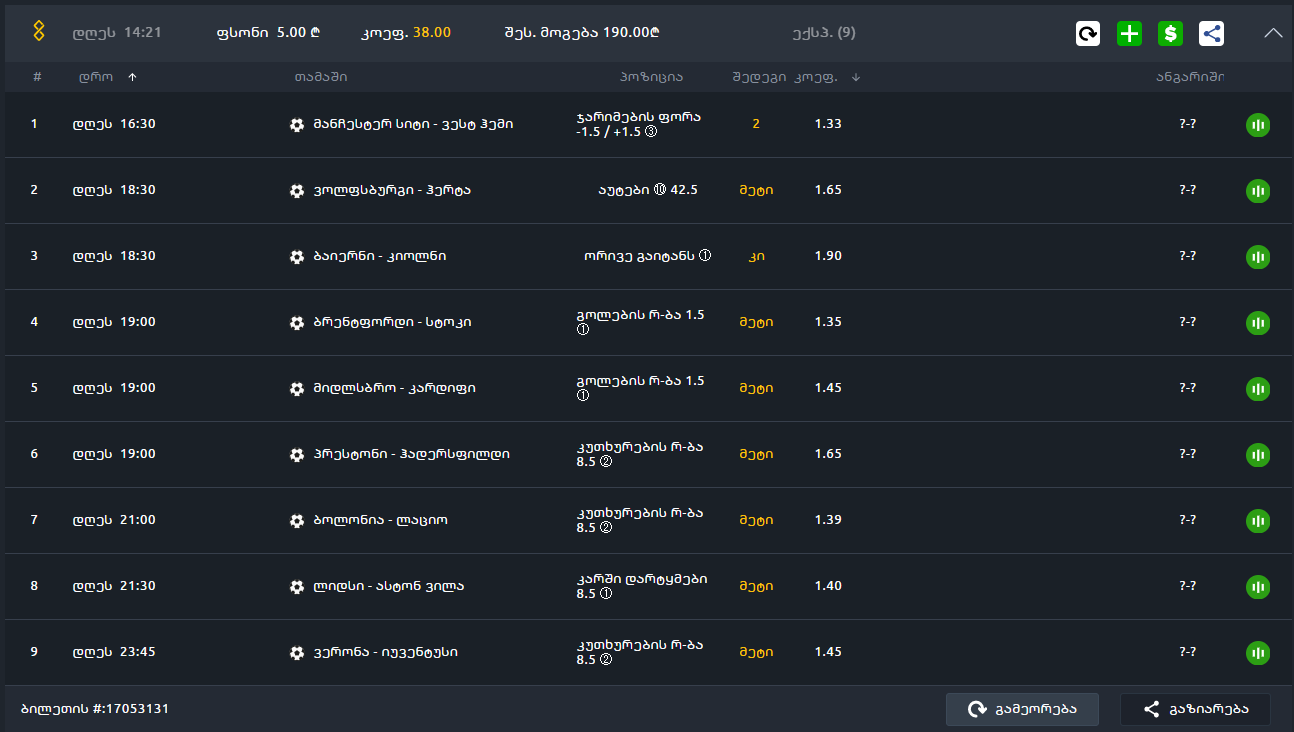Viewport: 1294px width, 732px height.
Task: Click position ფაროიმების ფორა -1.5 / +1.5
Action: click(x=639, y=124)
